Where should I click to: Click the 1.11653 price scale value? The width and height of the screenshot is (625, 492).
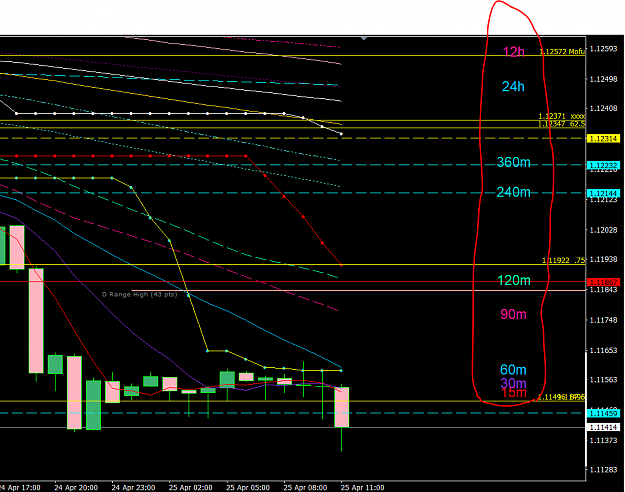point(603,350)
